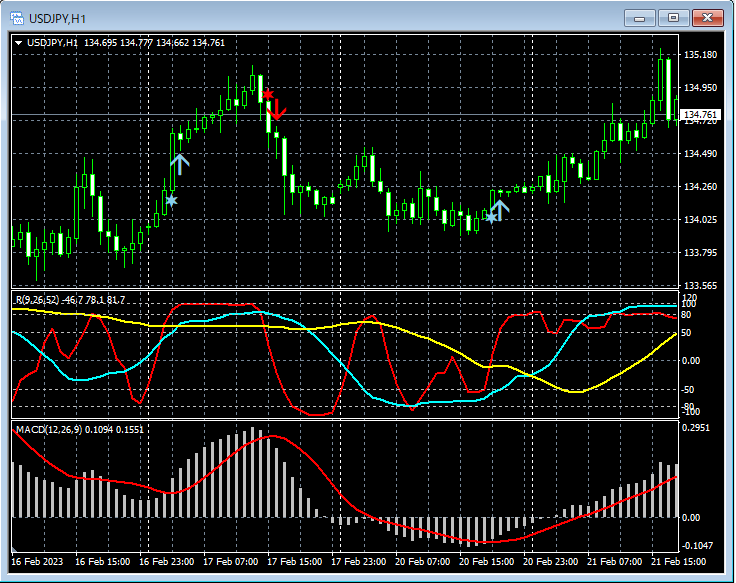Click the 20 Feb 23:00 time label

(551, 561)
